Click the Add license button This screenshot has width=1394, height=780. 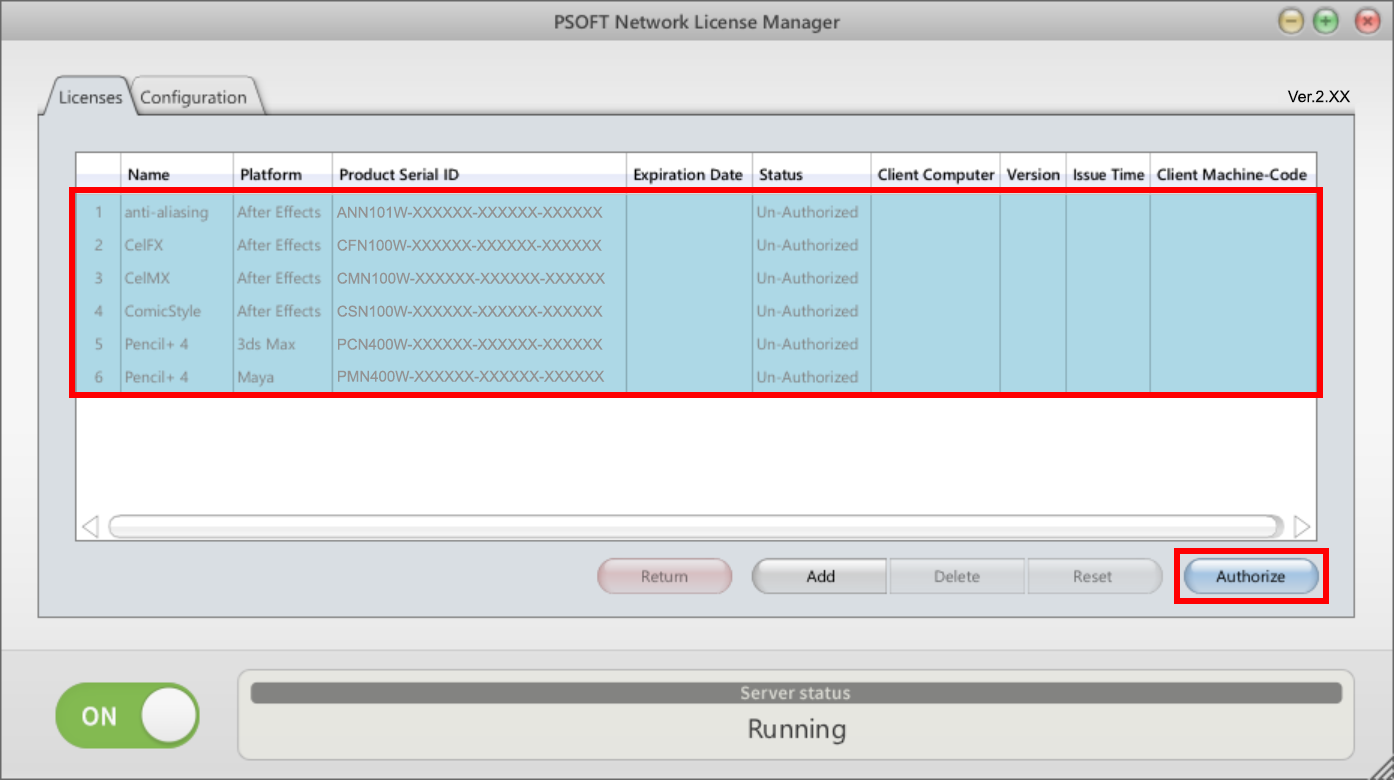[x=820, y=576]
